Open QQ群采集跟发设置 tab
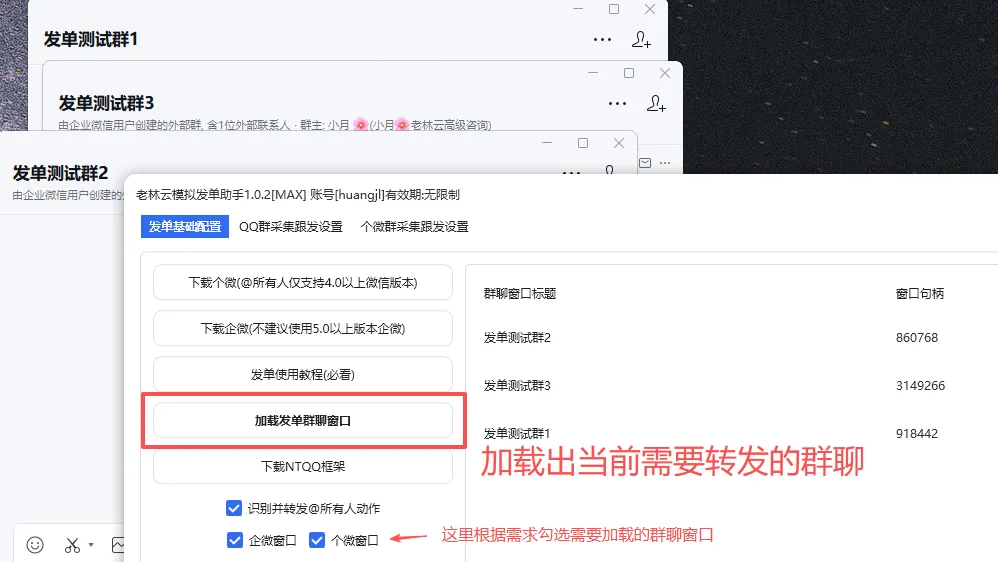This screenshot has width=998, height=562. (x=291, y=227)
